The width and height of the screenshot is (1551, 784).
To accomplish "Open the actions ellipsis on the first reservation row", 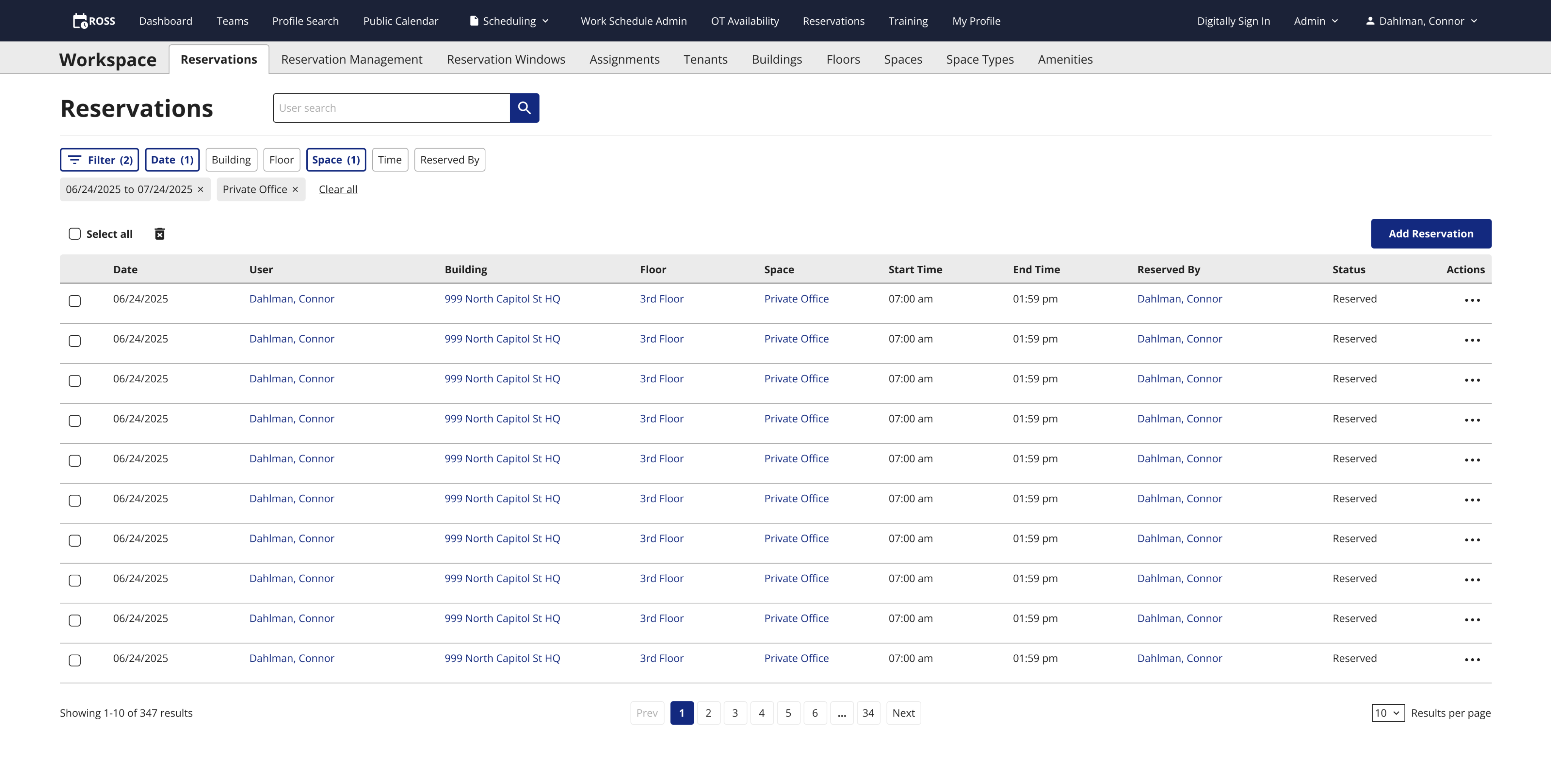I will pyautogui.click(x=1473, y=300).
